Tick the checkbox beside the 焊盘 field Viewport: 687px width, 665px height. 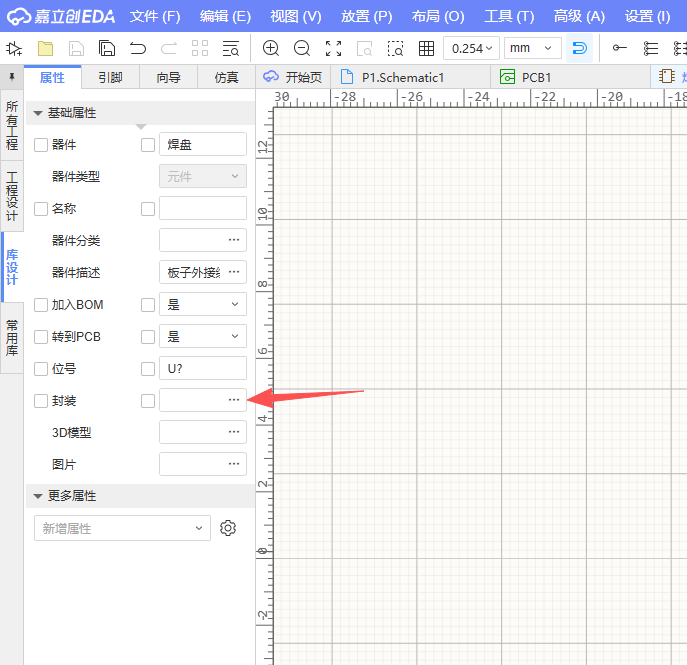(148, 145)
